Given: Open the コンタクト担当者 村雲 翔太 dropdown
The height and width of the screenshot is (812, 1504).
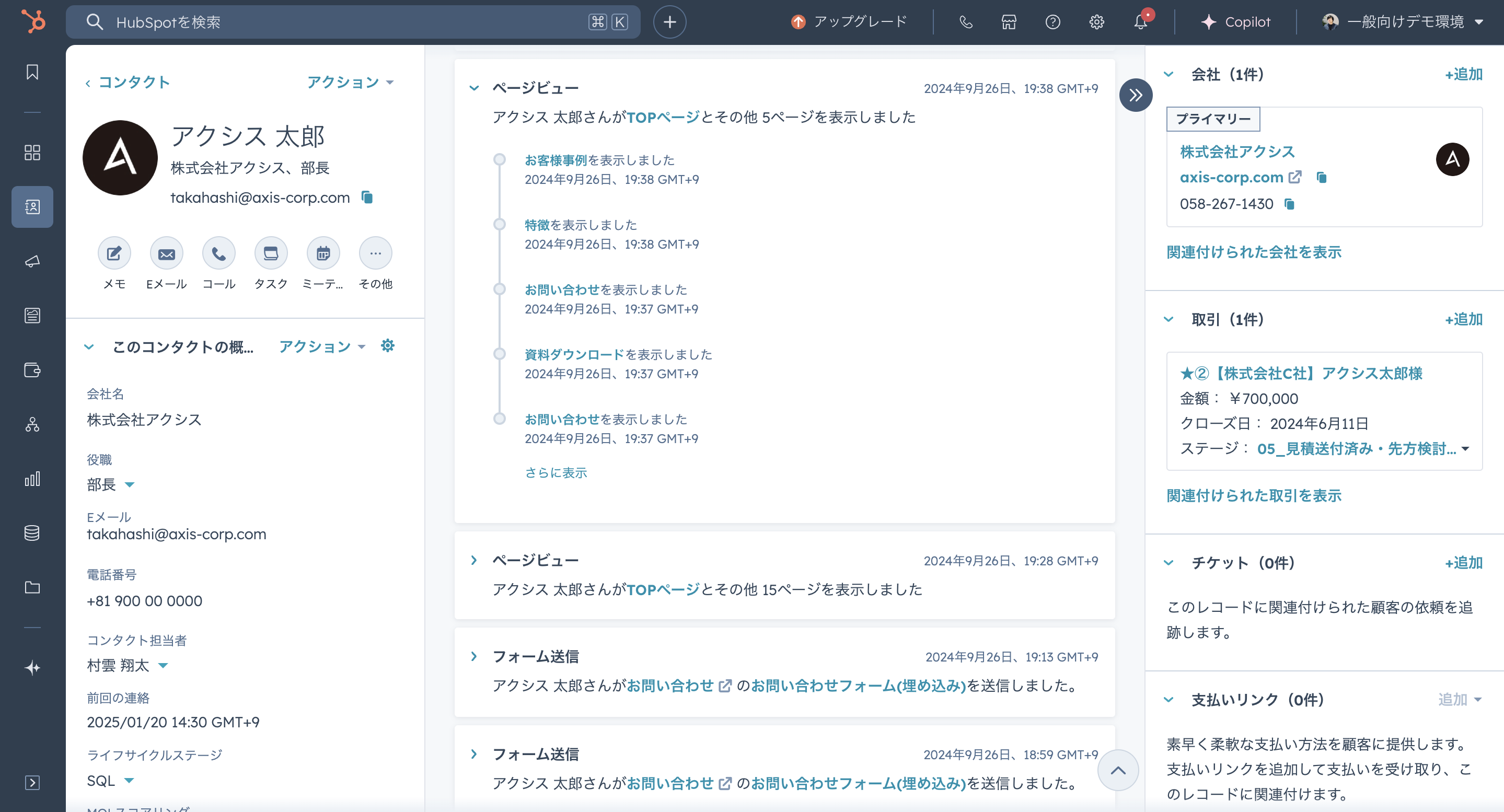Looking at the screenshot, I should pos(128,665).
